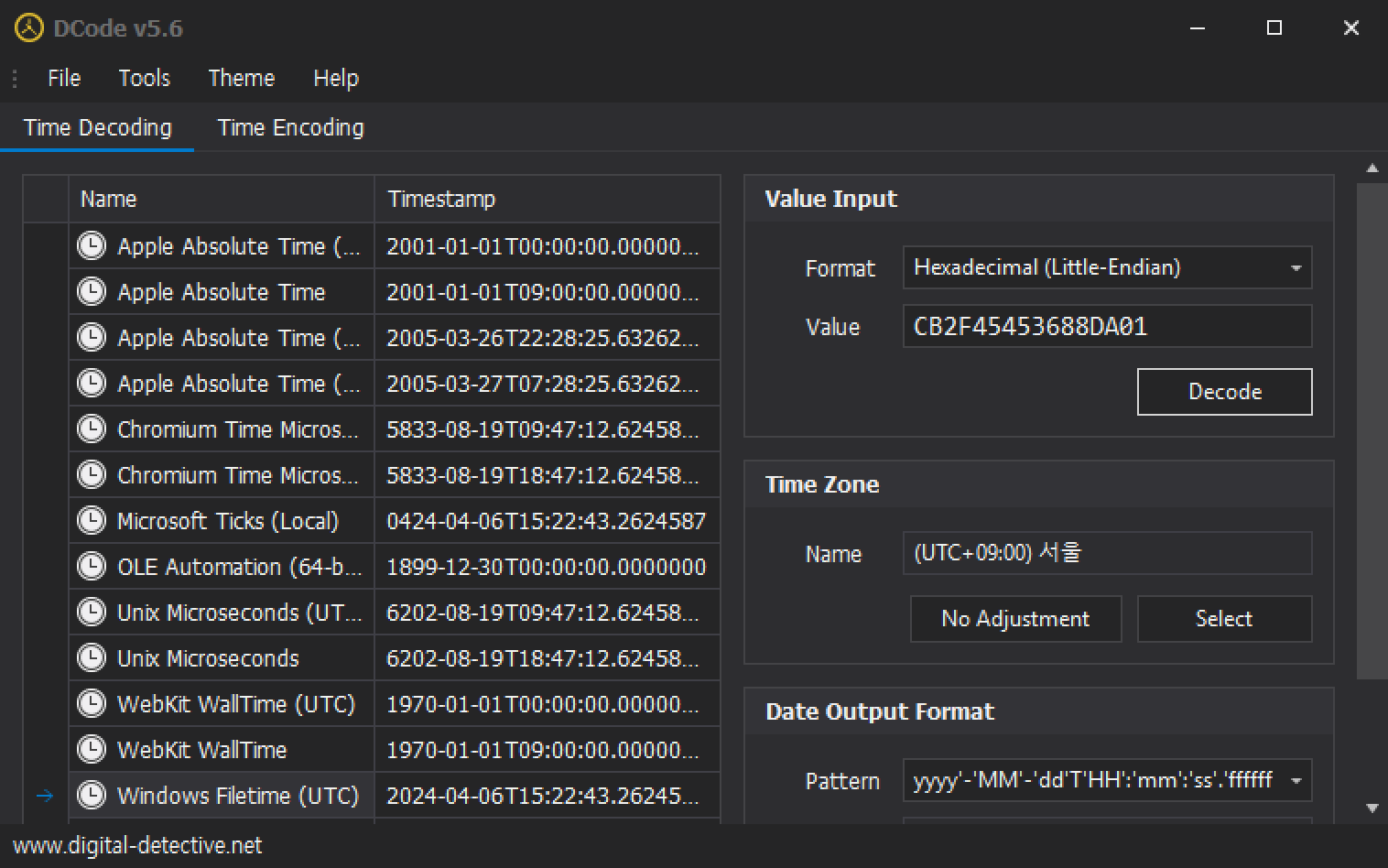The width and height of the screenshot is (1388, 868).
Task: Click the Decode button
Action: point(1224,392)
